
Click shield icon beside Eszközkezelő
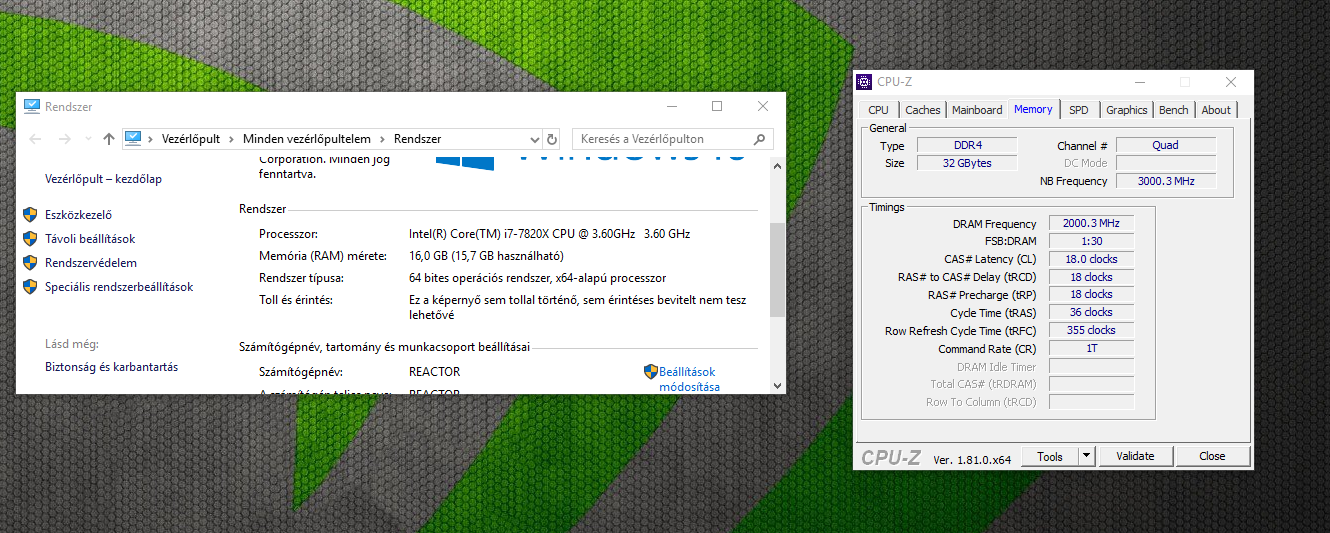(30, 215)
